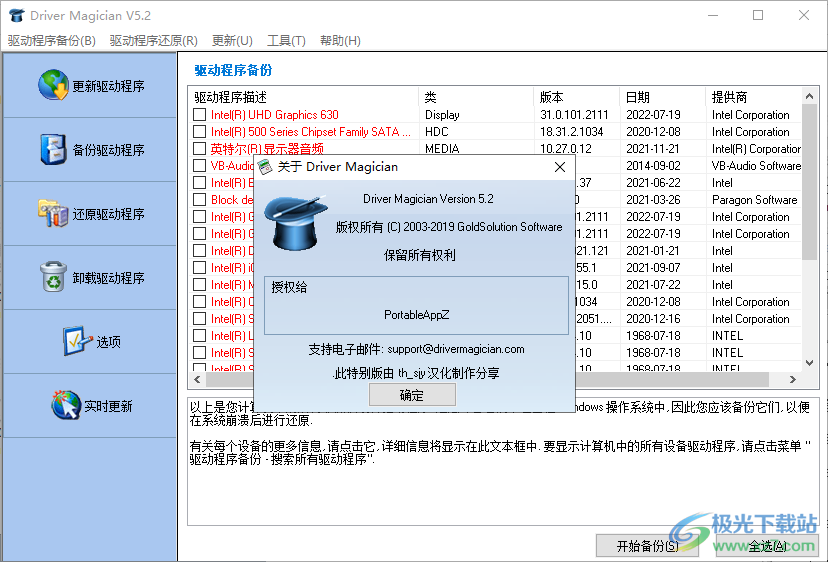Open the 更新(U) menu
This screenshot has width=828, height=562.
click(232, 41)
